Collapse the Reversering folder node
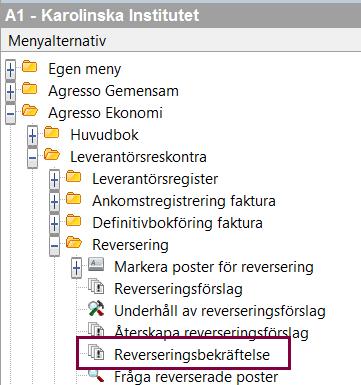 click(54, 246)
